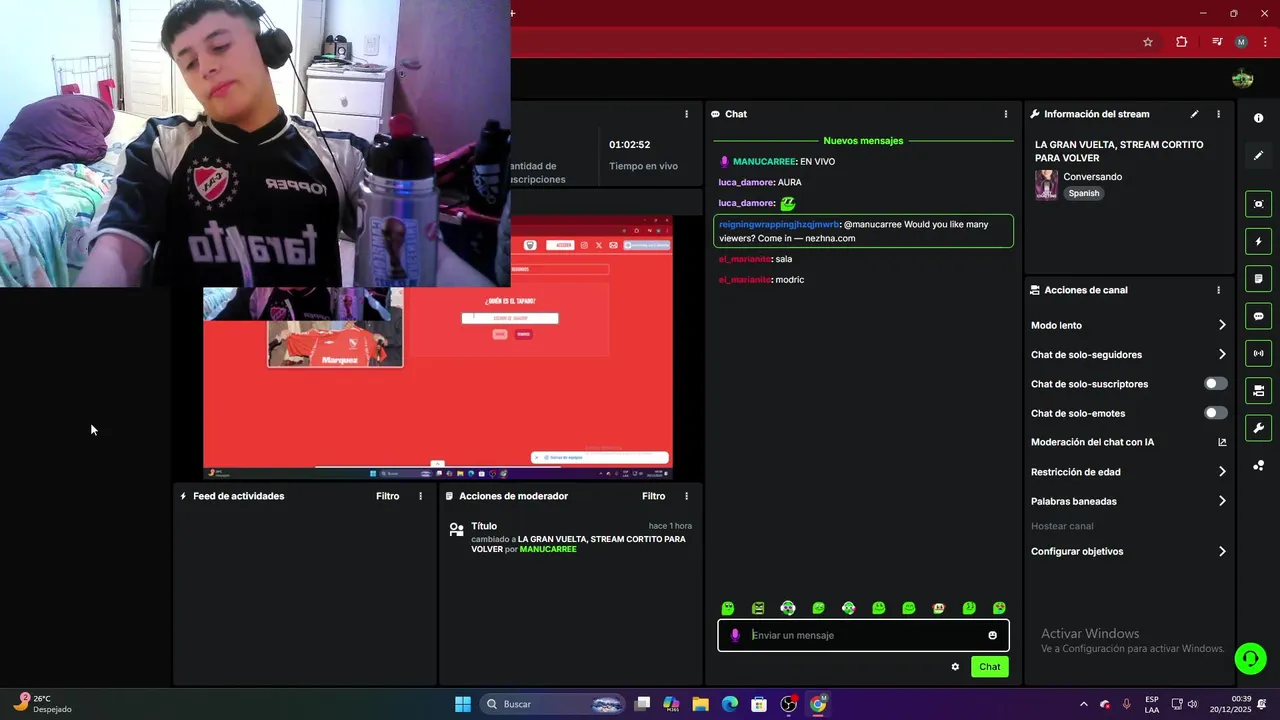Toggle Chat de solo-emotes switch

[x=1216, y=413]
